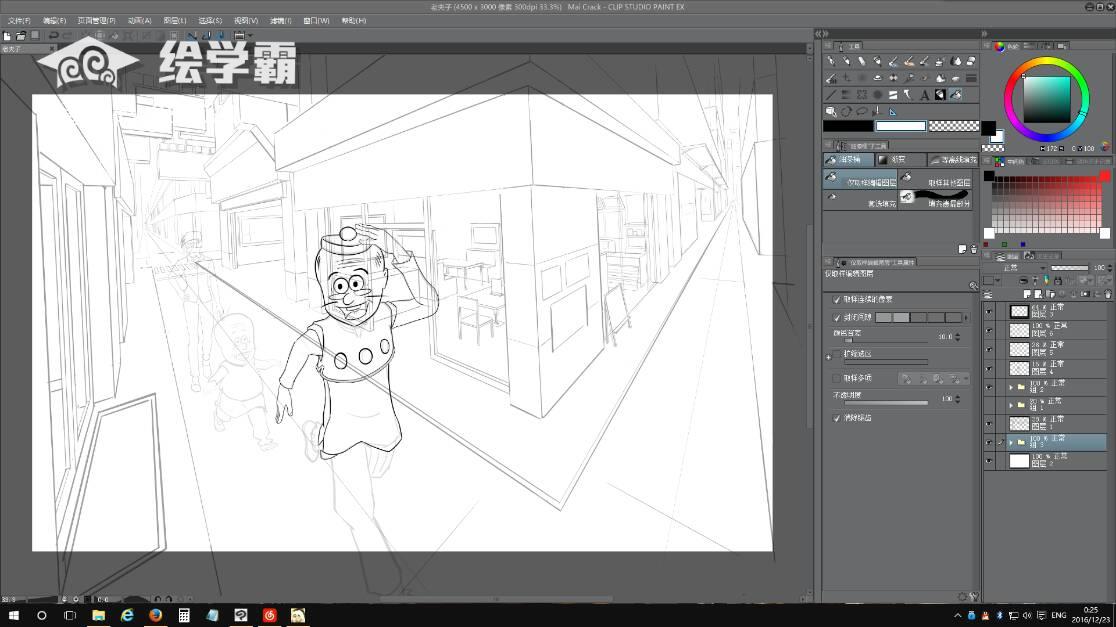The height and width of the screenshot is (627, 1116).
Task: Select 仅取样编辑图层 sub tool
Action: (861, 179)
